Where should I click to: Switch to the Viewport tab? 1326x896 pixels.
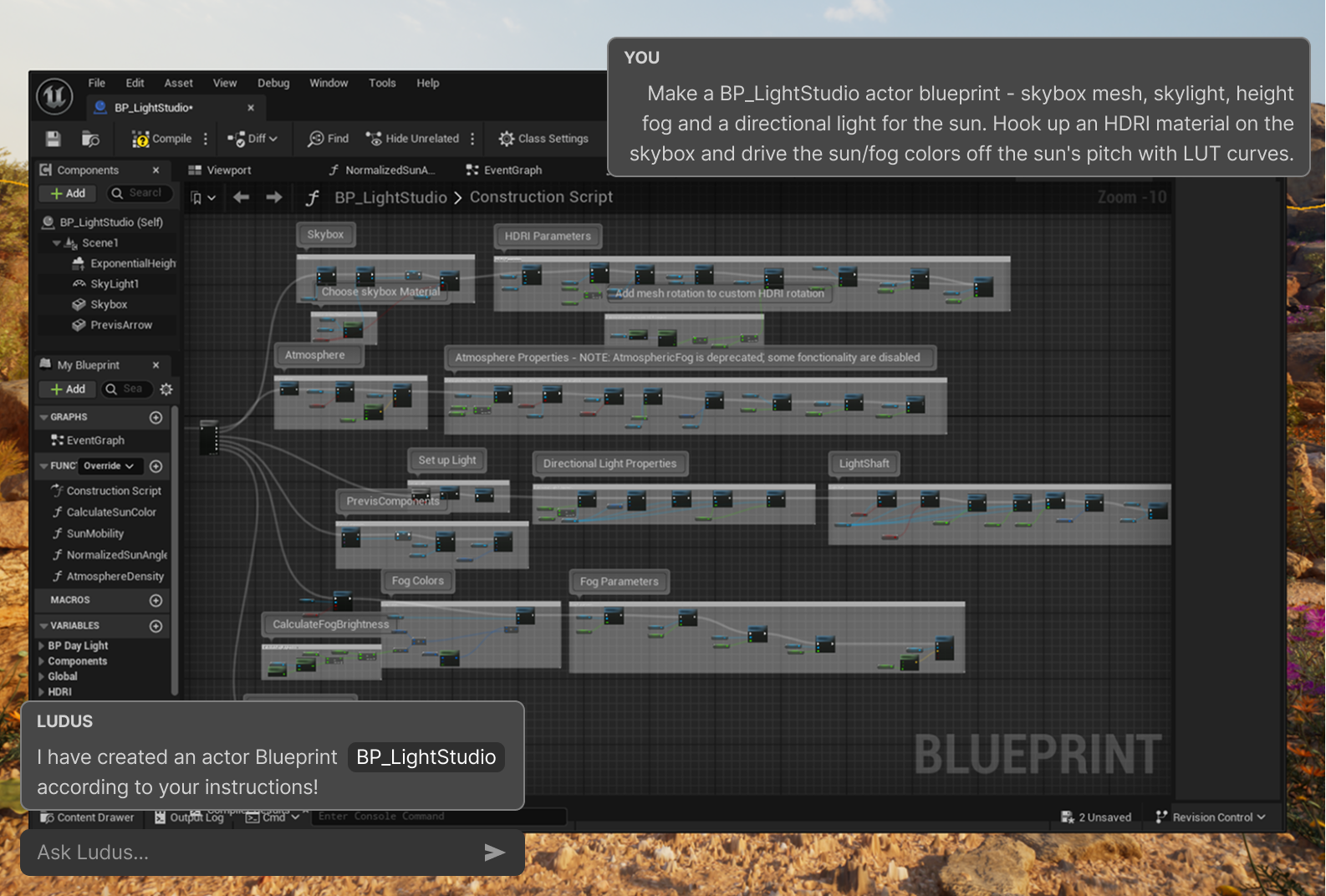pos(220,171)
